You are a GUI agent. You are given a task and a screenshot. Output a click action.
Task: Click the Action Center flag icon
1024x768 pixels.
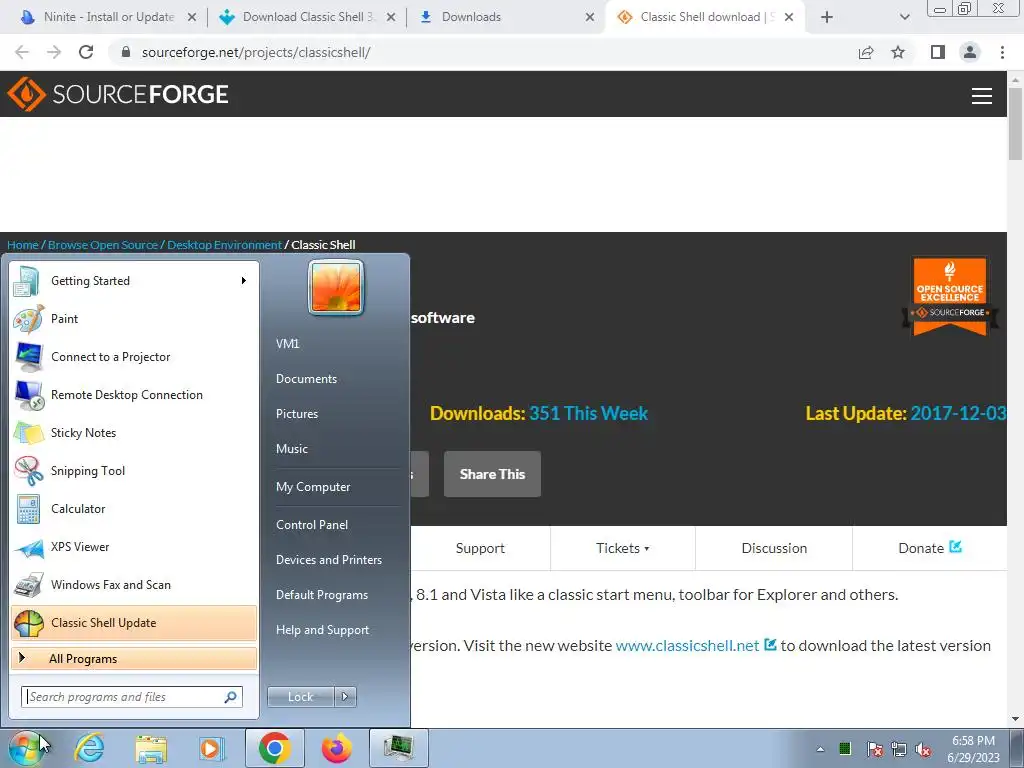click(874, 749)
